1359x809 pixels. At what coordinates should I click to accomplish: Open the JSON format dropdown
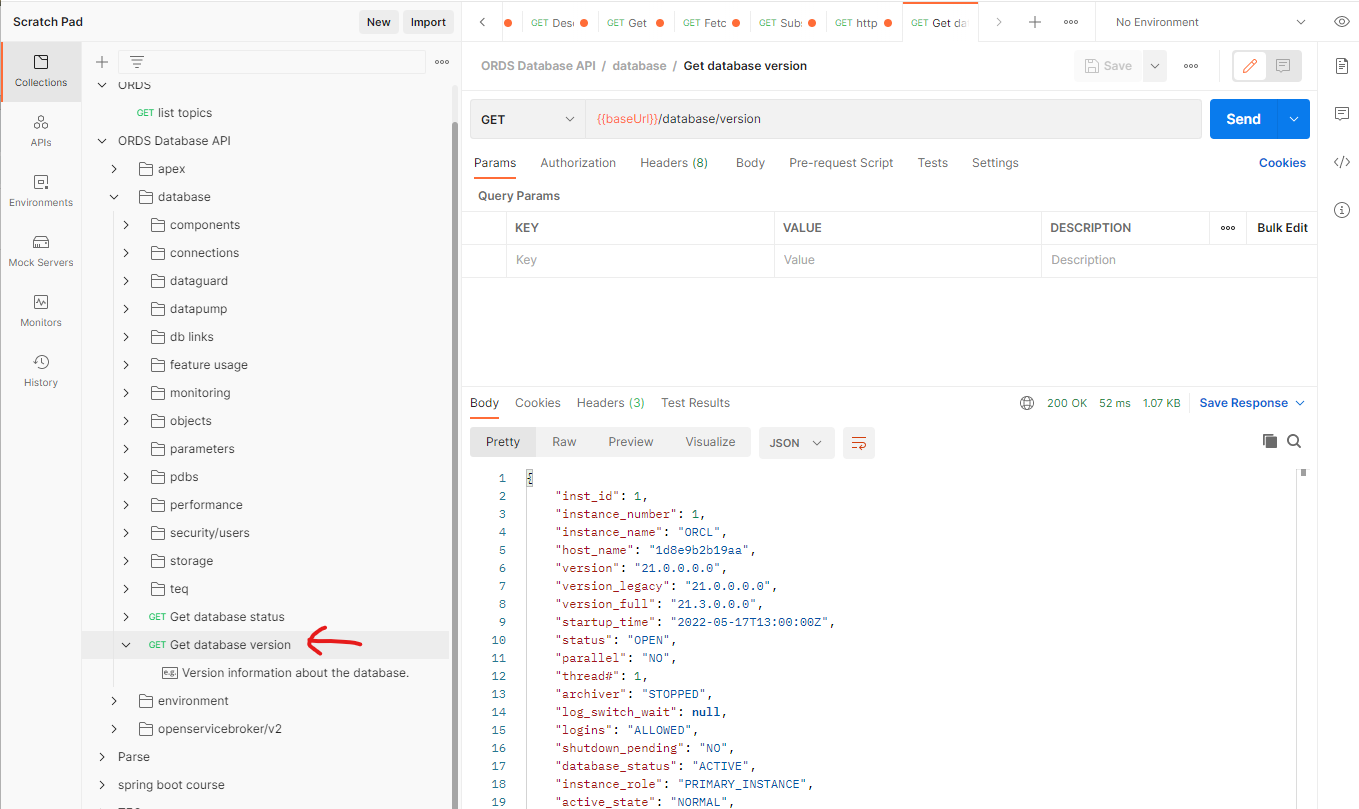796,442
